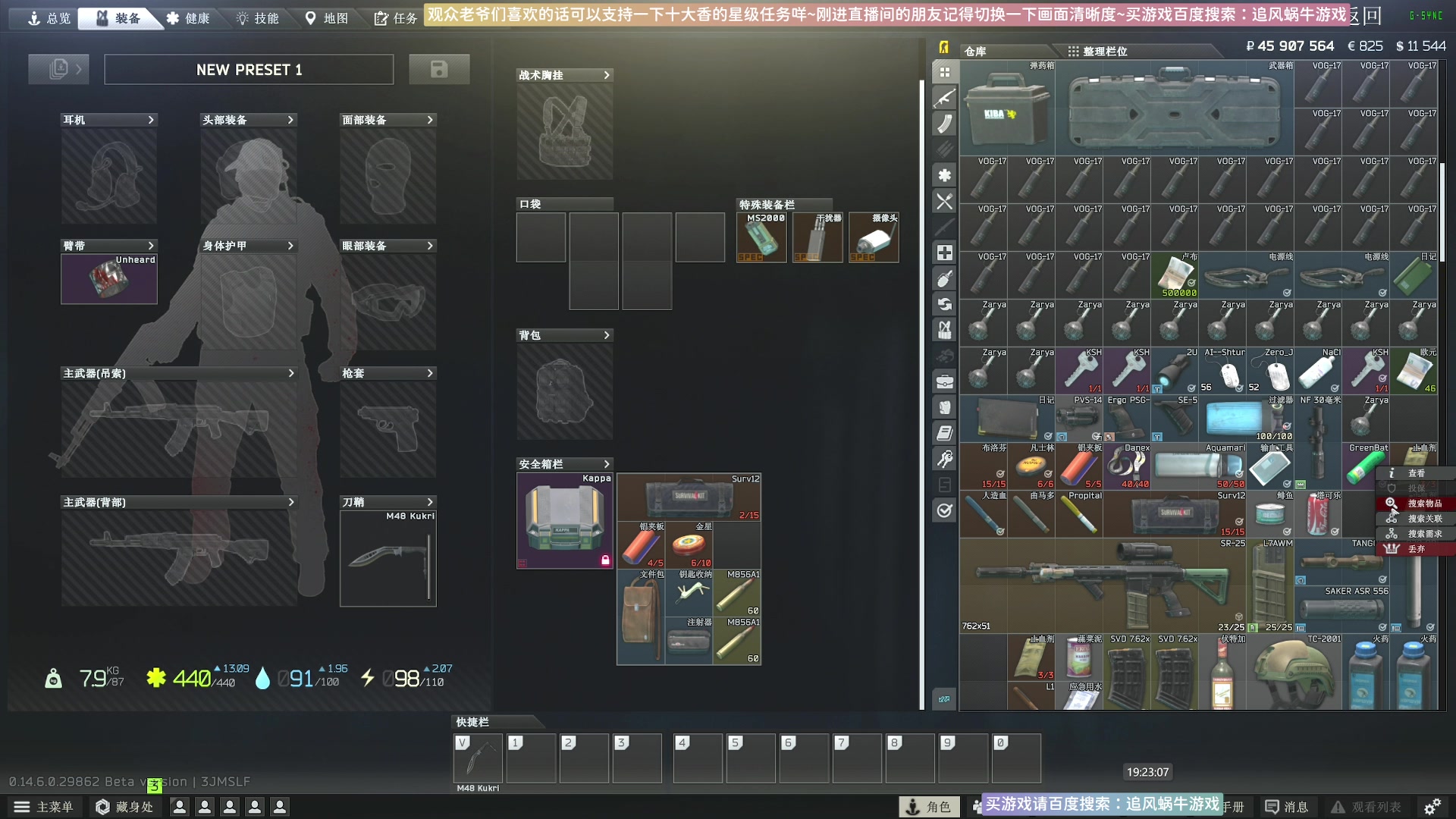Filter stash by the asterisk category icon

tap(944, 176)
